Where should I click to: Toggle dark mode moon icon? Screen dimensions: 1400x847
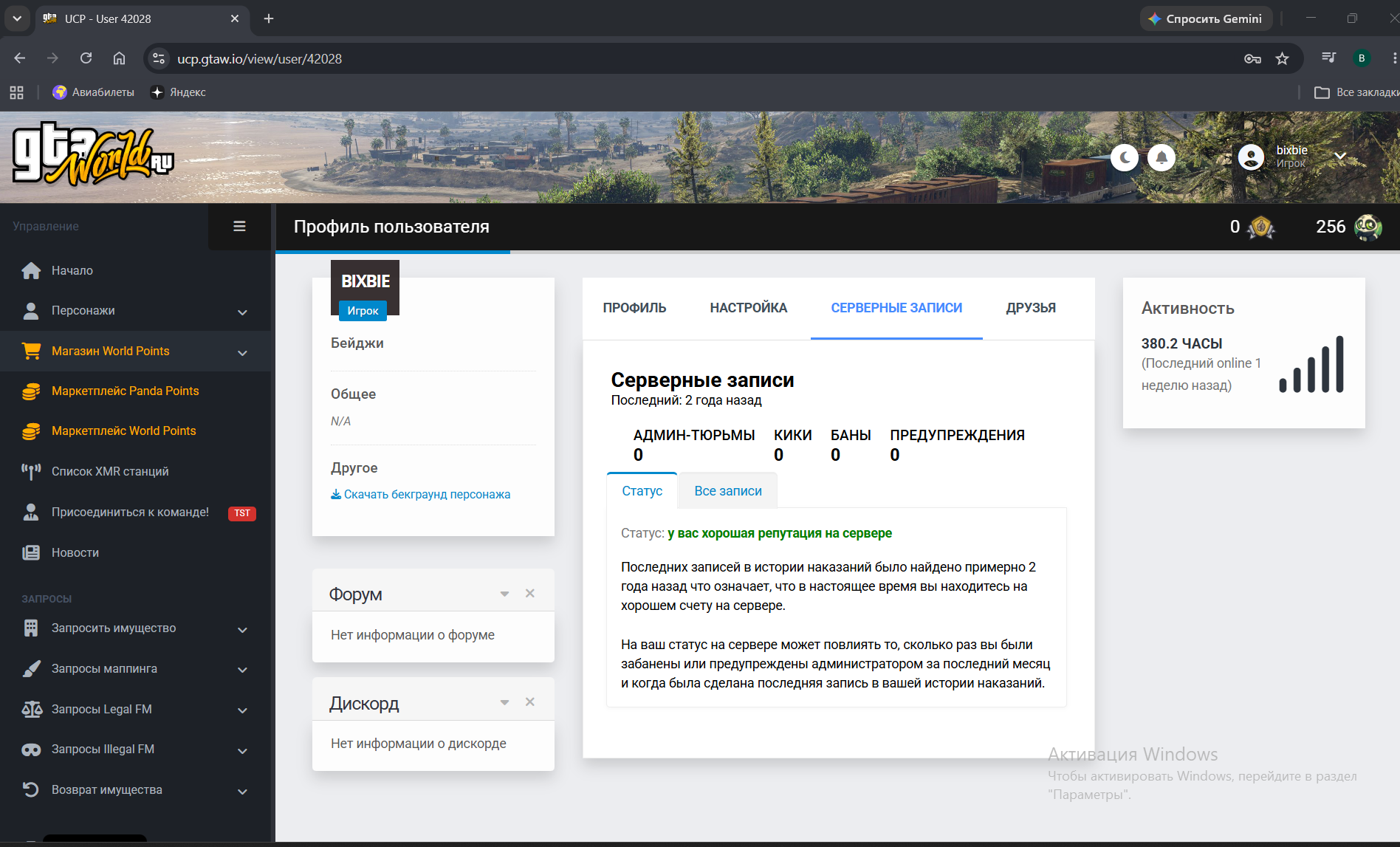pos(1125,157)
